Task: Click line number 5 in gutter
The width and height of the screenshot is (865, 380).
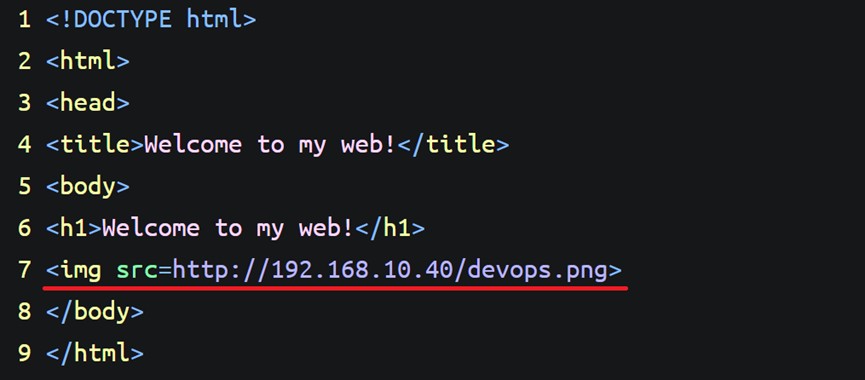Action: (x=24, y=186)
